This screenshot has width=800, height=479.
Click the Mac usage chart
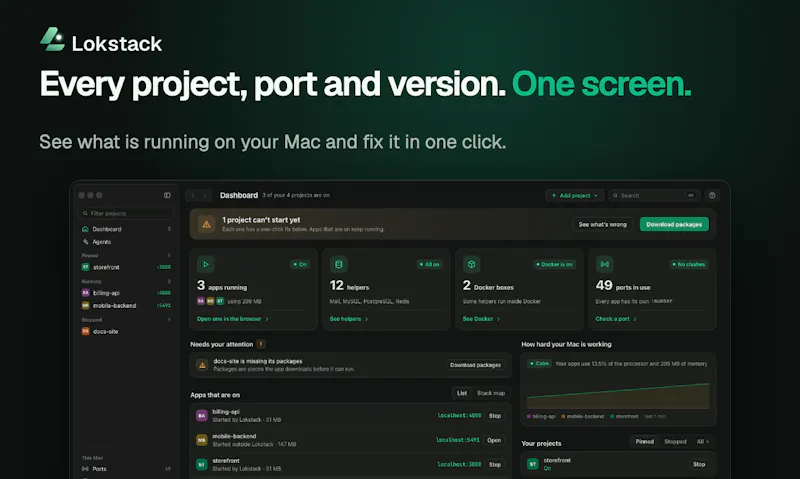618,395
